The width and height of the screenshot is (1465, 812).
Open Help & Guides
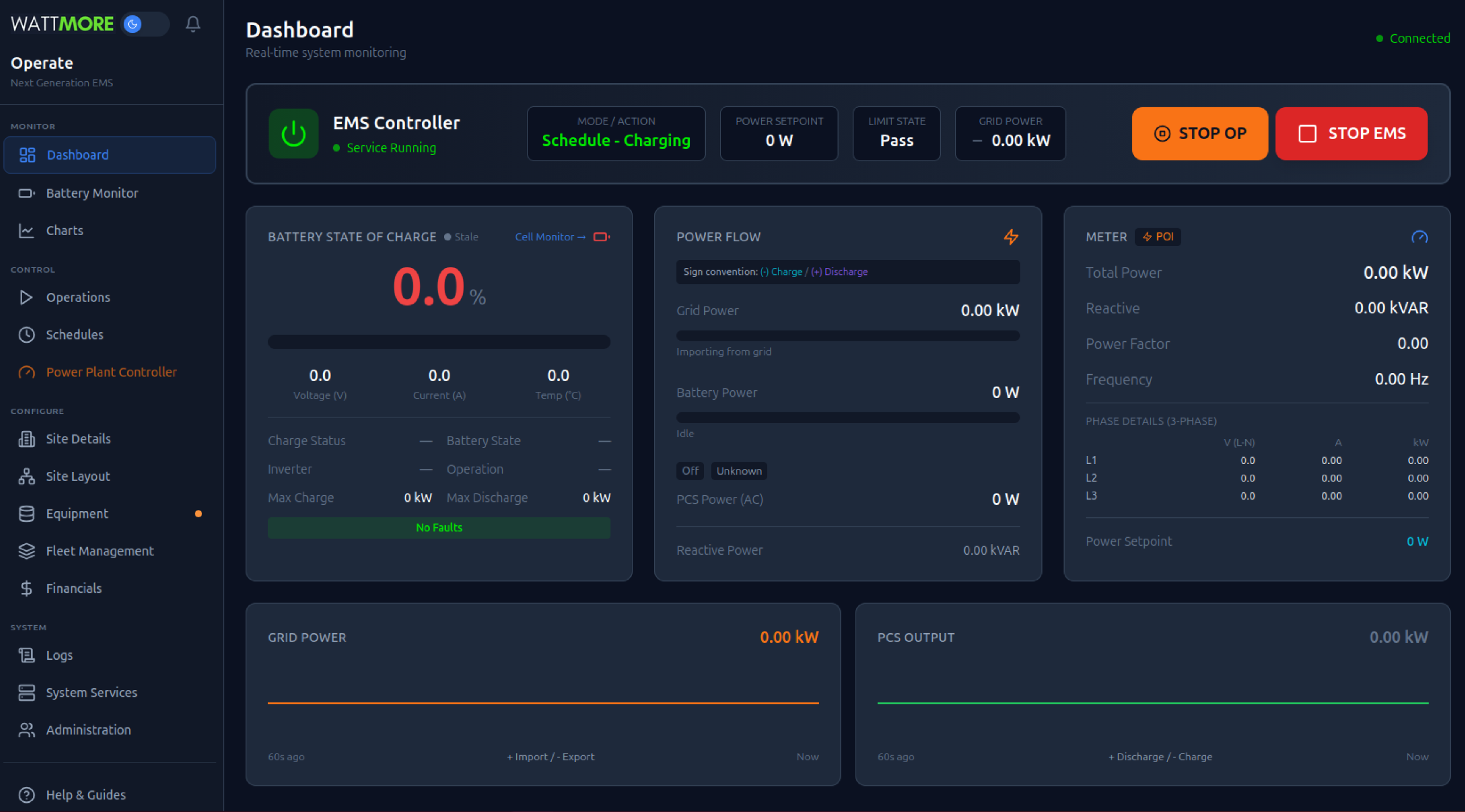tap(85, 795)
